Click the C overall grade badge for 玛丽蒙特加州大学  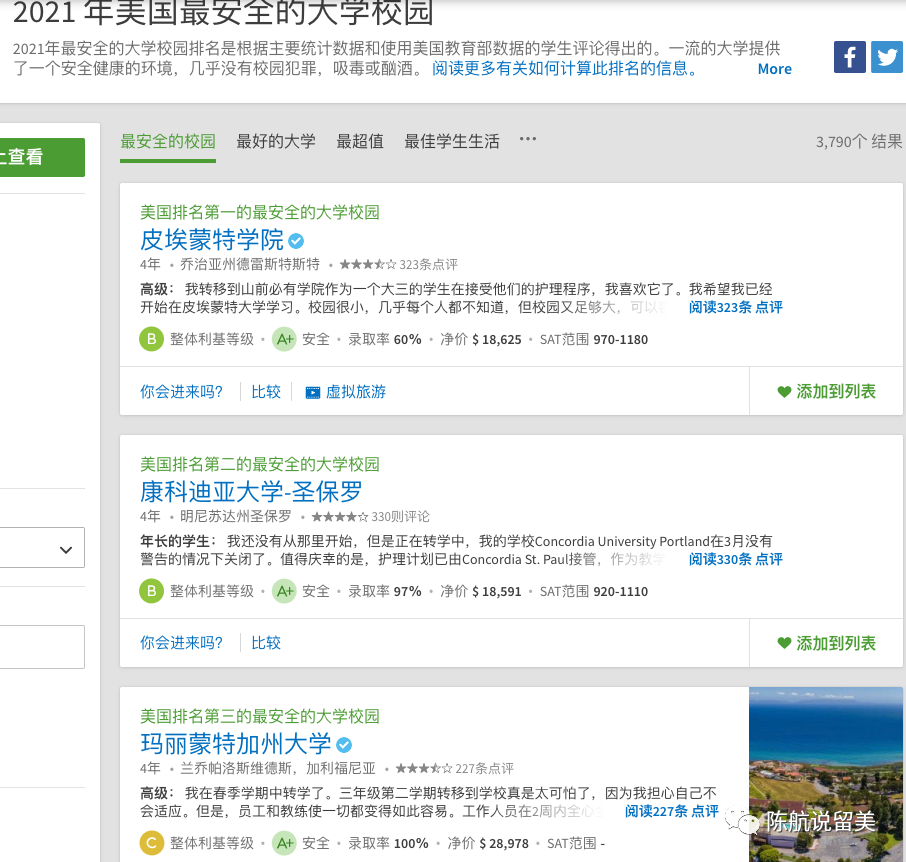click(151, 843)
